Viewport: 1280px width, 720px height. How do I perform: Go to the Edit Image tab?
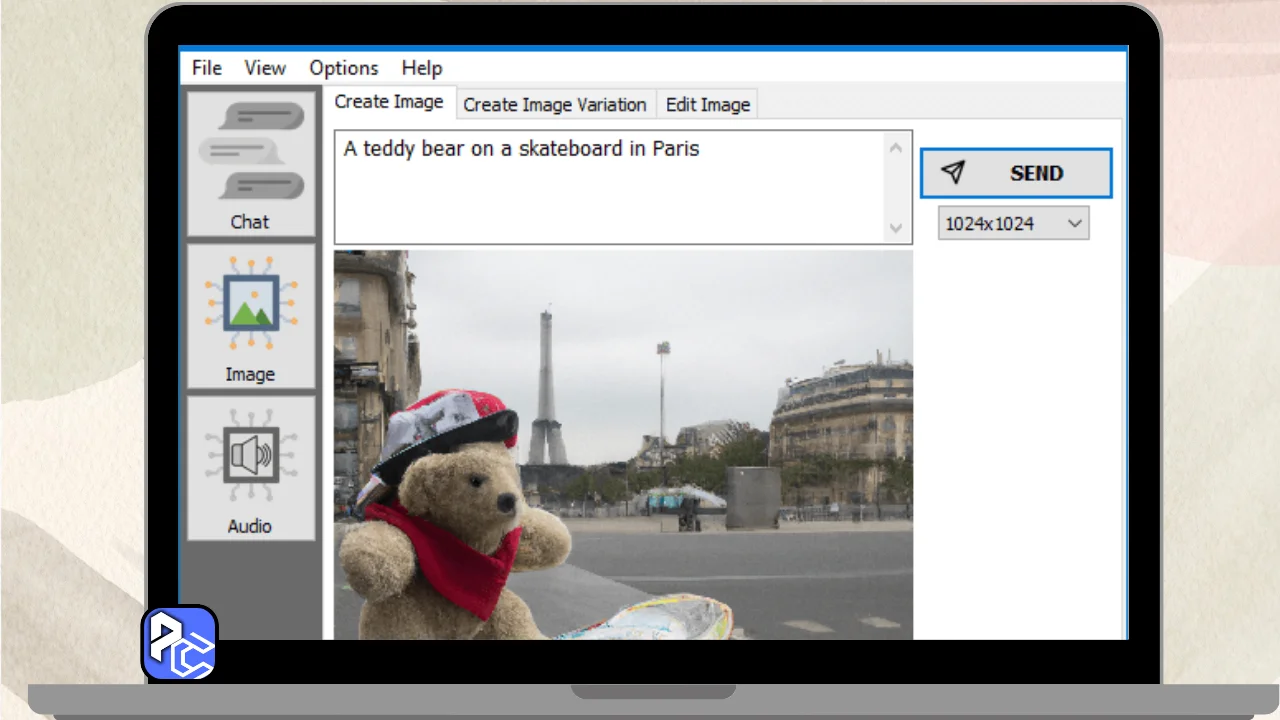[707, 105]
